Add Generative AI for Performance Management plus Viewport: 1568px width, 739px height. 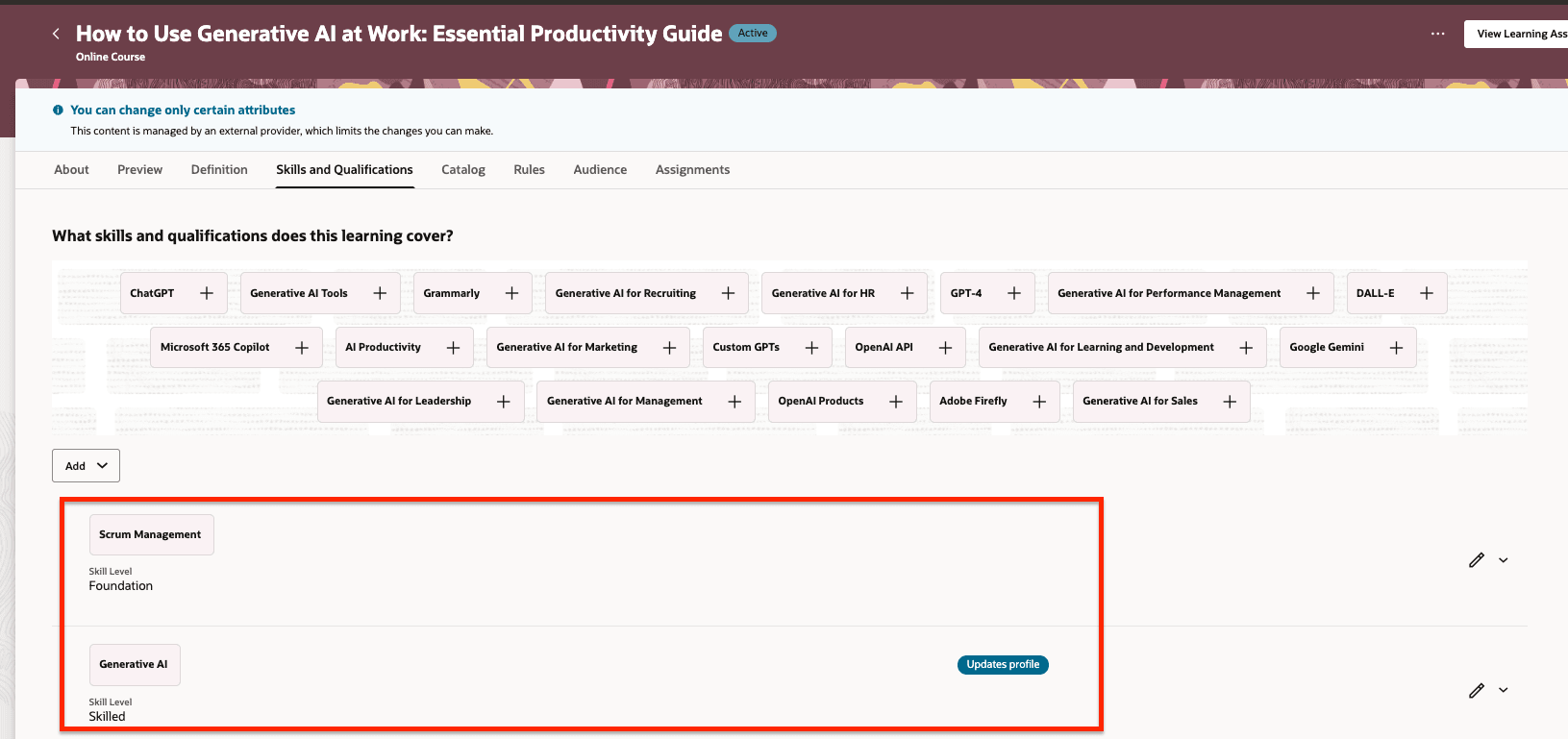point(1313,293)
